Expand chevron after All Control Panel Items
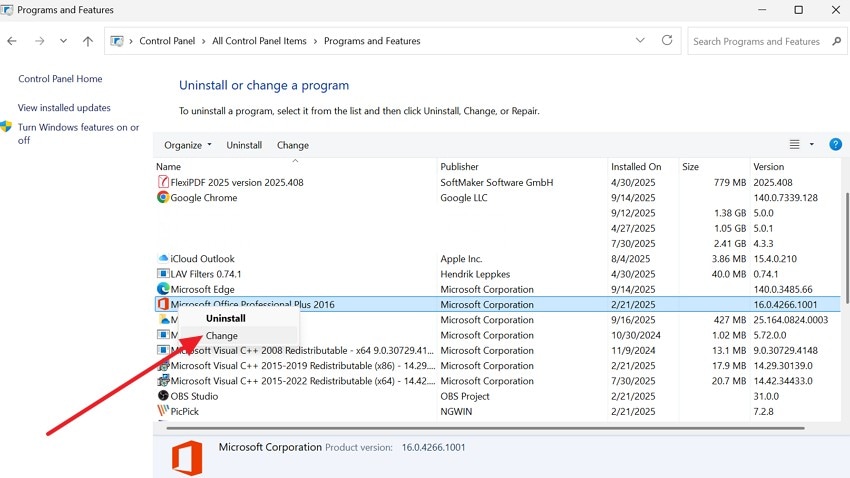The height and width of the screenshot is (478, 850). click(x=315, y=41)
